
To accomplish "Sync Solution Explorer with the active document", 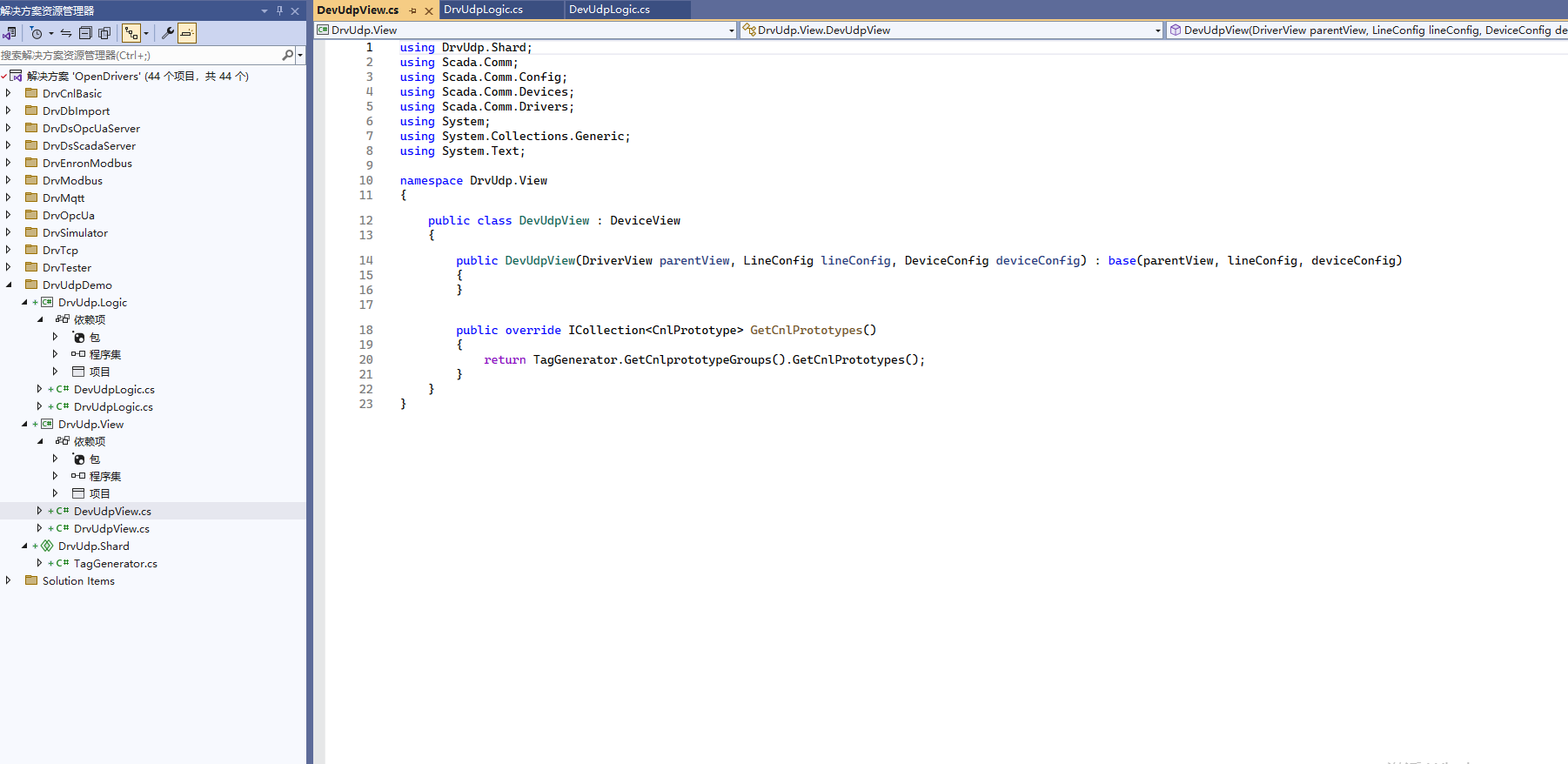I will click(x=66, y=33).
